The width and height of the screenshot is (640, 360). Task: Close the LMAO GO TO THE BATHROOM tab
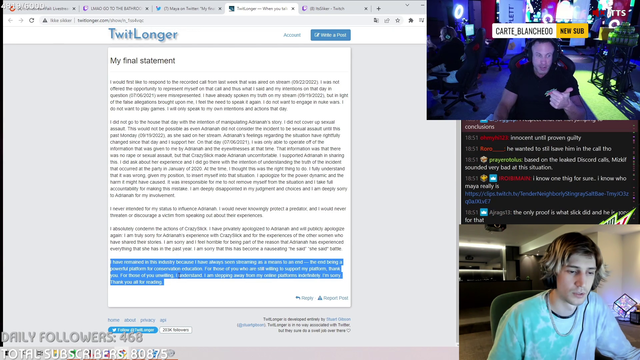pos(147,9)
